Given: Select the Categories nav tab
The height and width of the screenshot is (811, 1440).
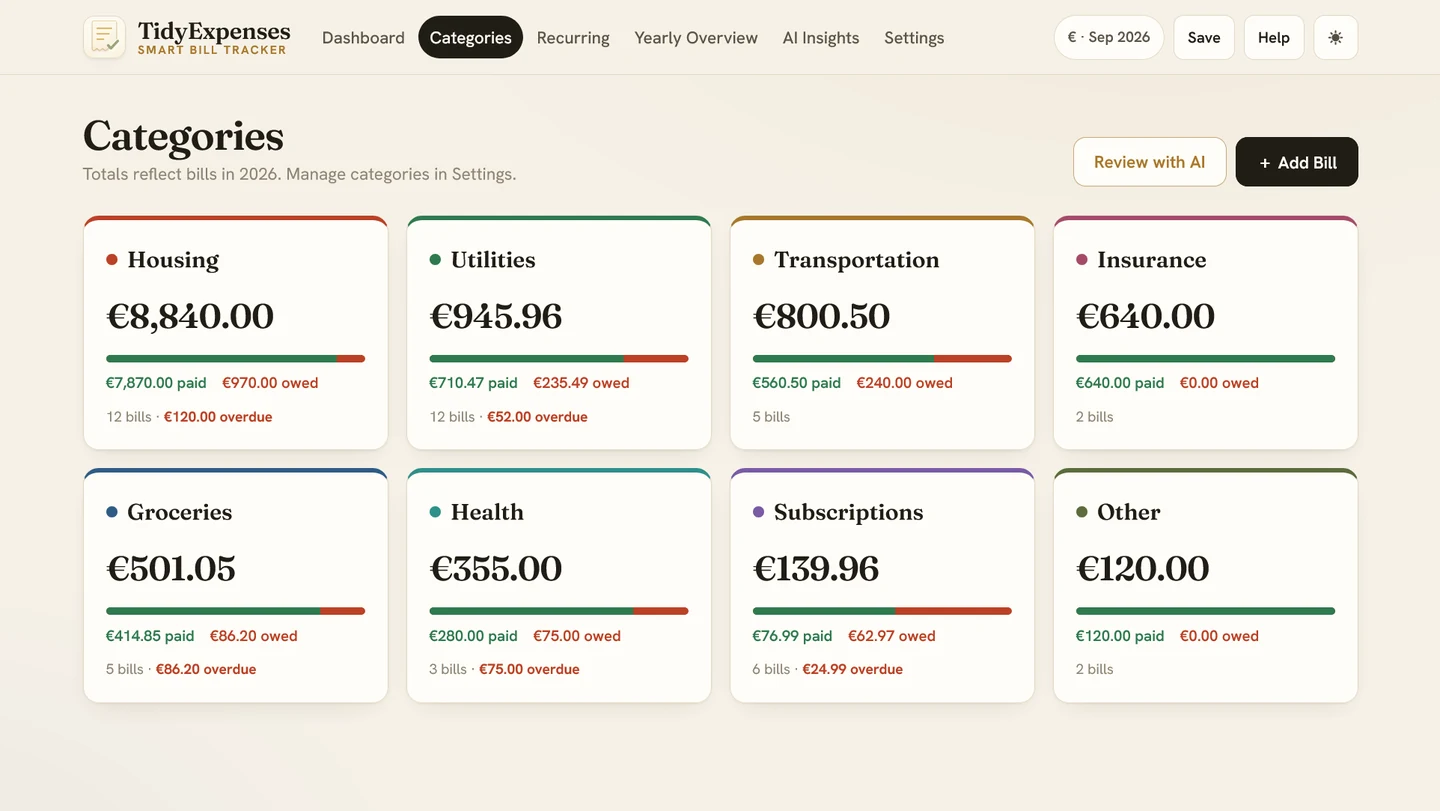Looking at the screenshot, I should coord(470,37).
